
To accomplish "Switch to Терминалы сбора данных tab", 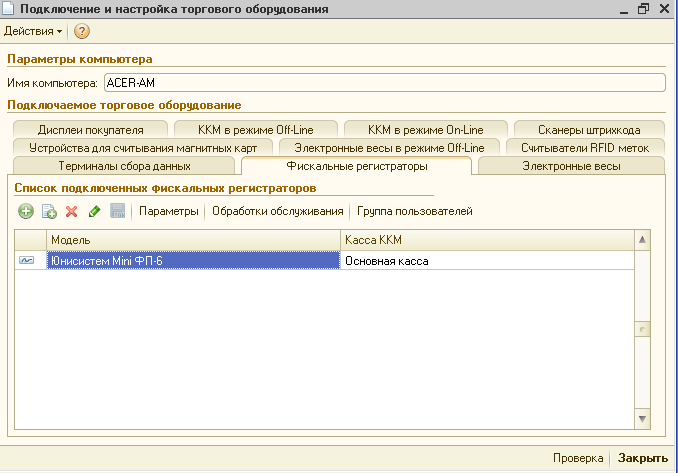I will tap(124, 166).
